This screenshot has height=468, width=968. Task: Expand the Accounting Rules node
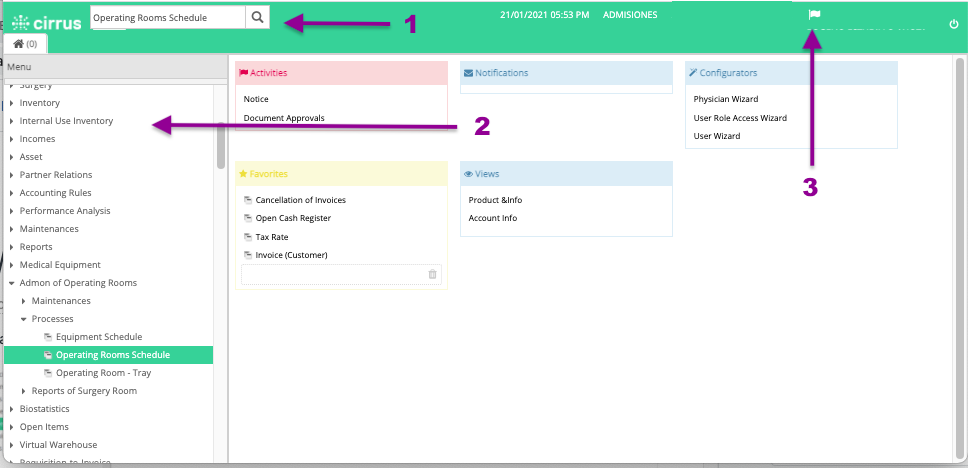(x=12, y=193)
